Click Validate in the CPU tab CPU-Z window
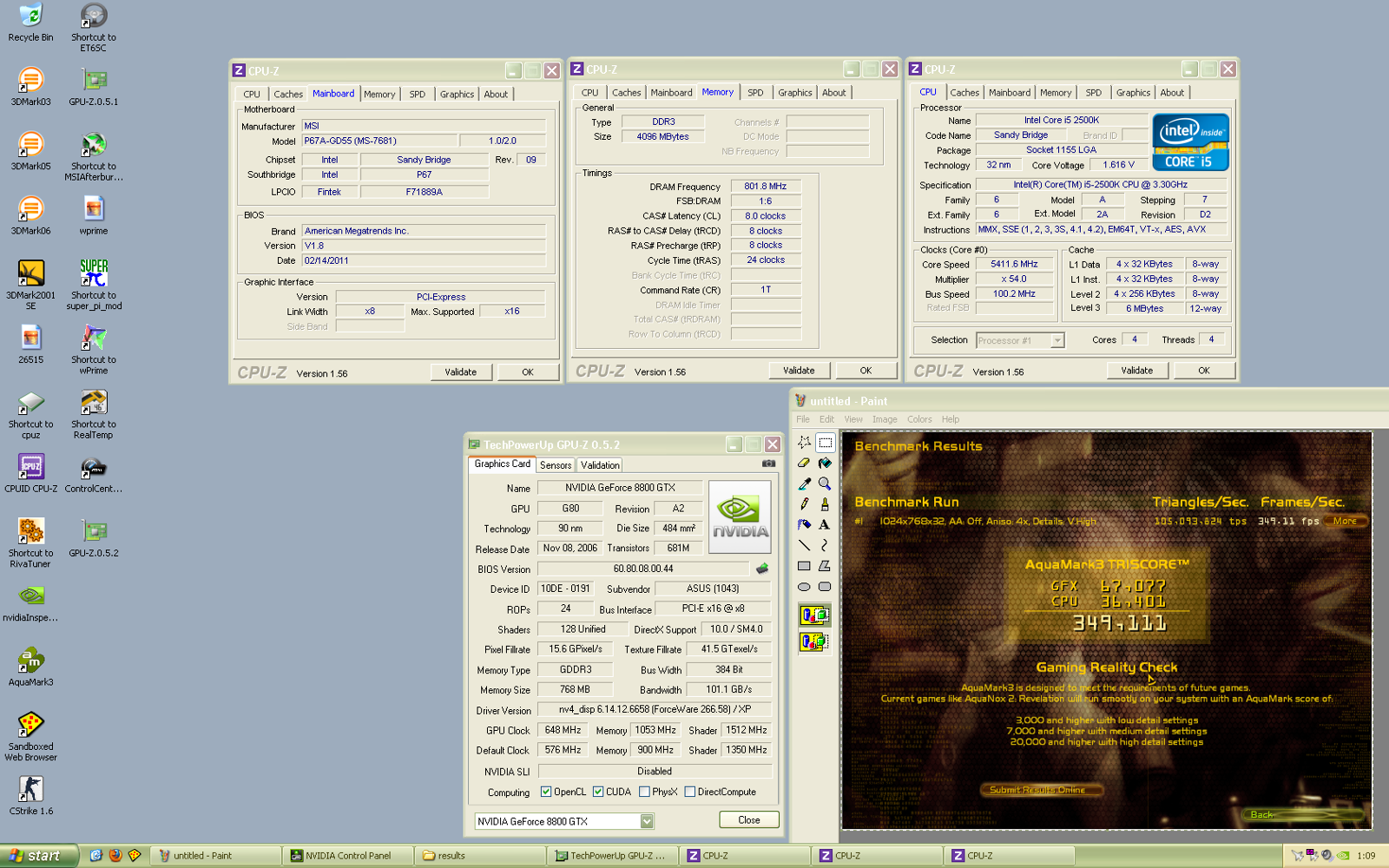 point(1137,371)
